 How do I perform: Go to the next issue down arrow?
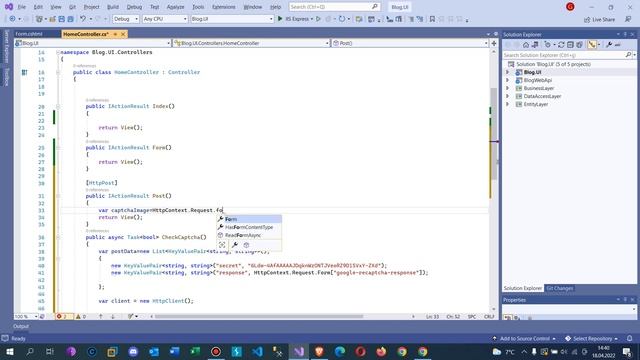[113, 316]
